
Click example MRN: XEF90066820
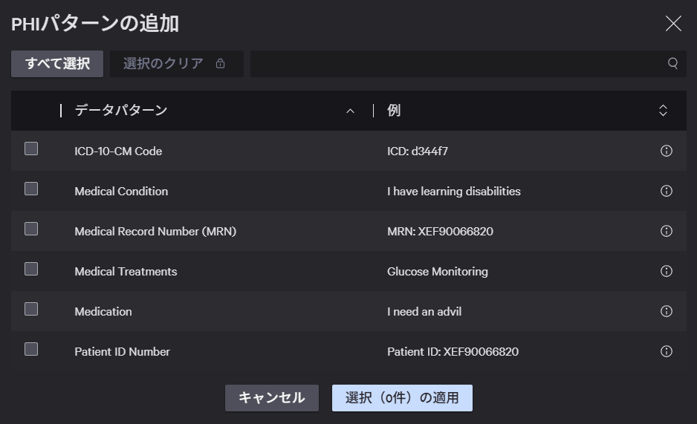tap(440, 231)
